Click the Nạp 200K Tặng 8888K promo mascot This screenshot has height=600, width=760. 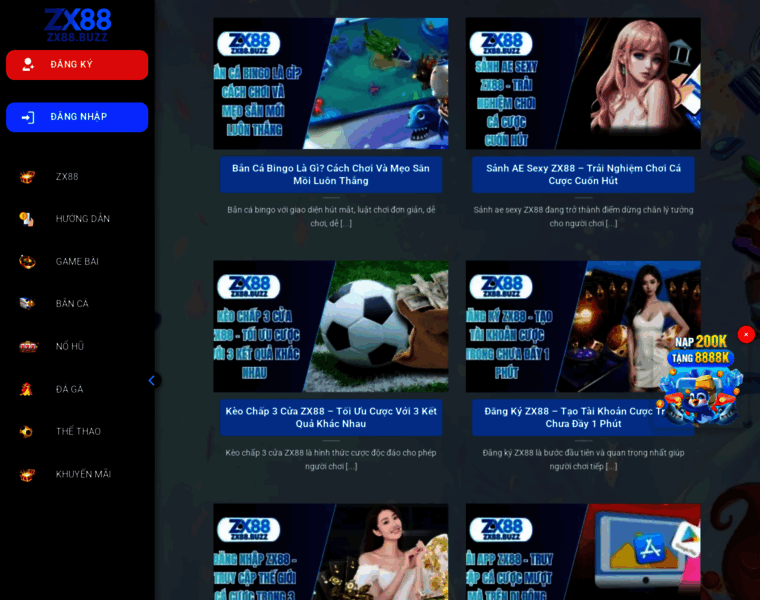coord(700,380)
